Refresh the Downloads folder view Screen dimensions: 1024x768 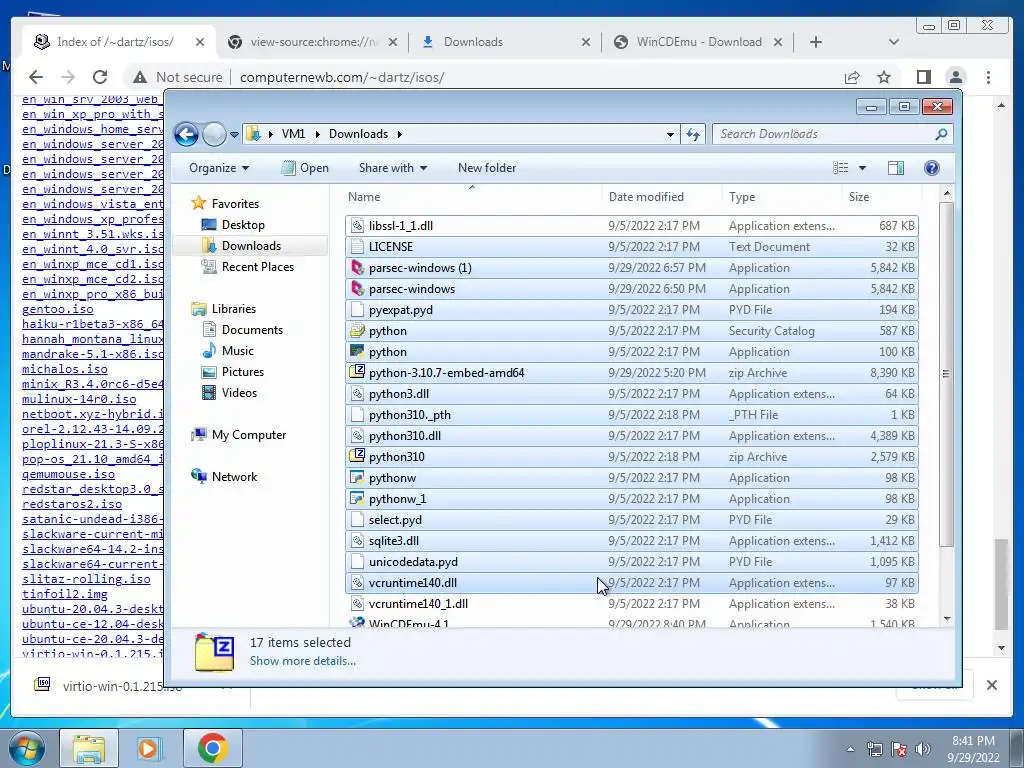693,135
